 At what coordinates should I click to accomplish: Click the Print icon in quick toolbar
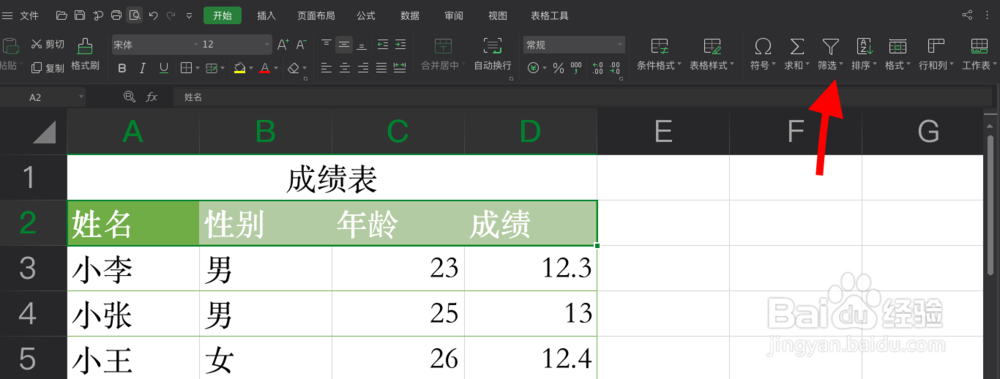click(116, 15)
